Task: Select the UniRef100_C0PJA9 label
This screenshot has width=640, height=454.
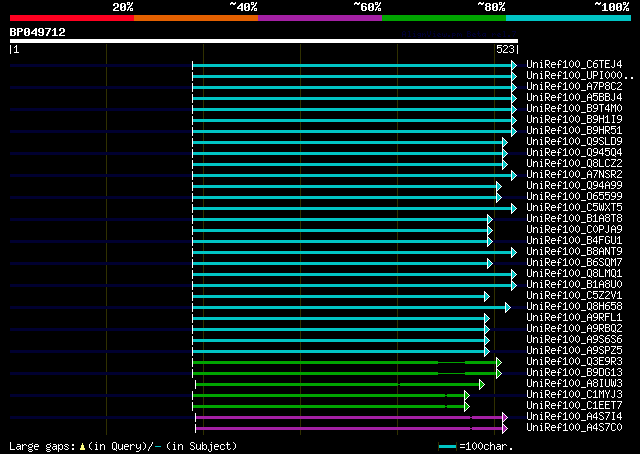Action: pos(574,230)
